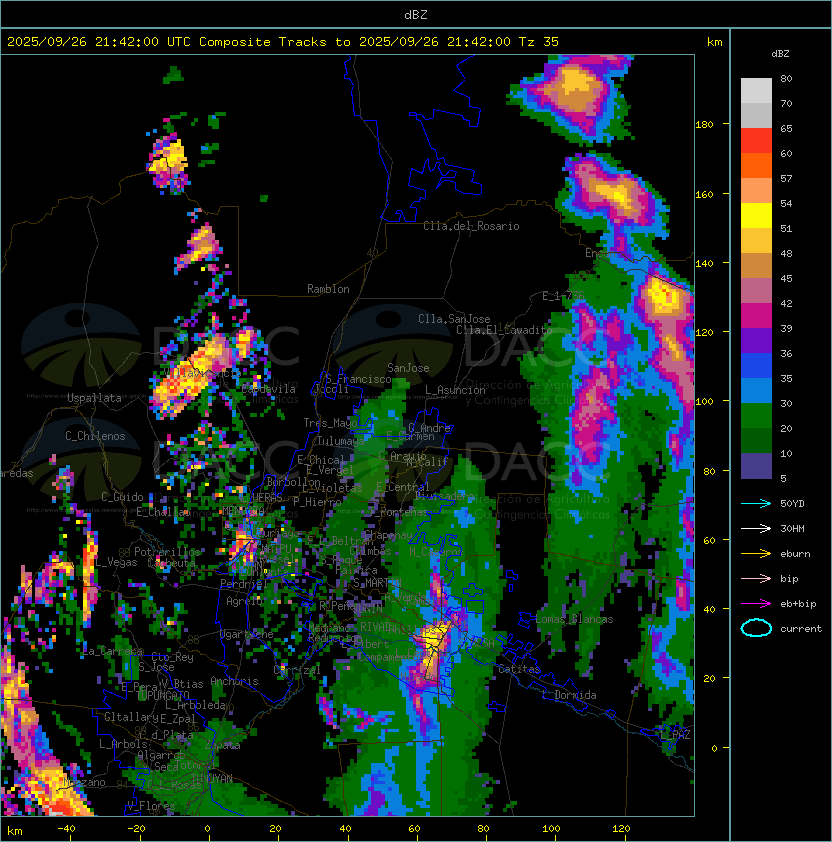
Task: Select the light blue 30 dBZ color swatch
Action: [756, 391]
